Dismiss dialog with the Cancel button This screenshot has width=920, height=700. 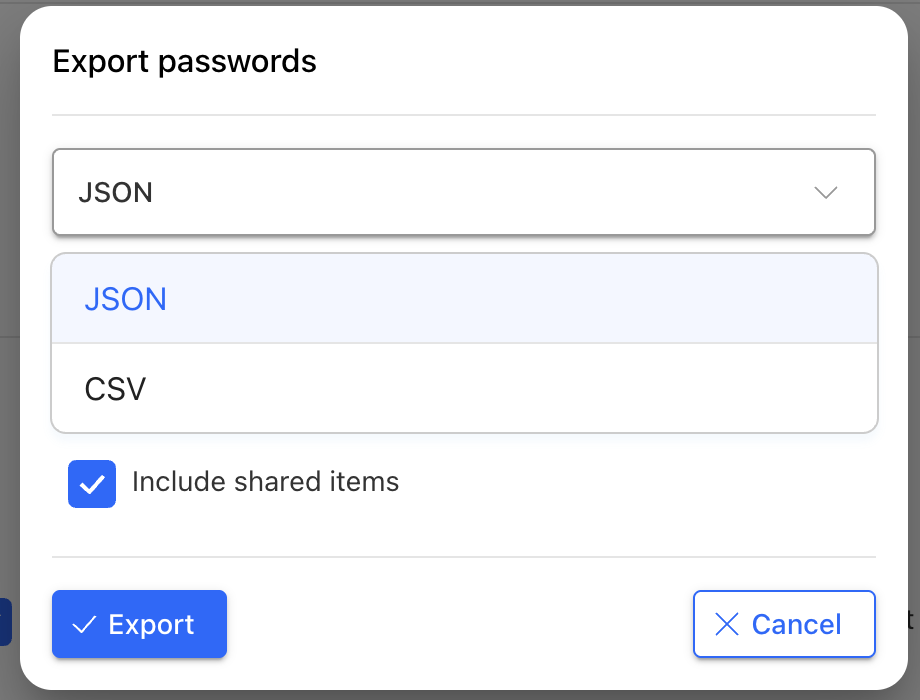tap(784, 624)
